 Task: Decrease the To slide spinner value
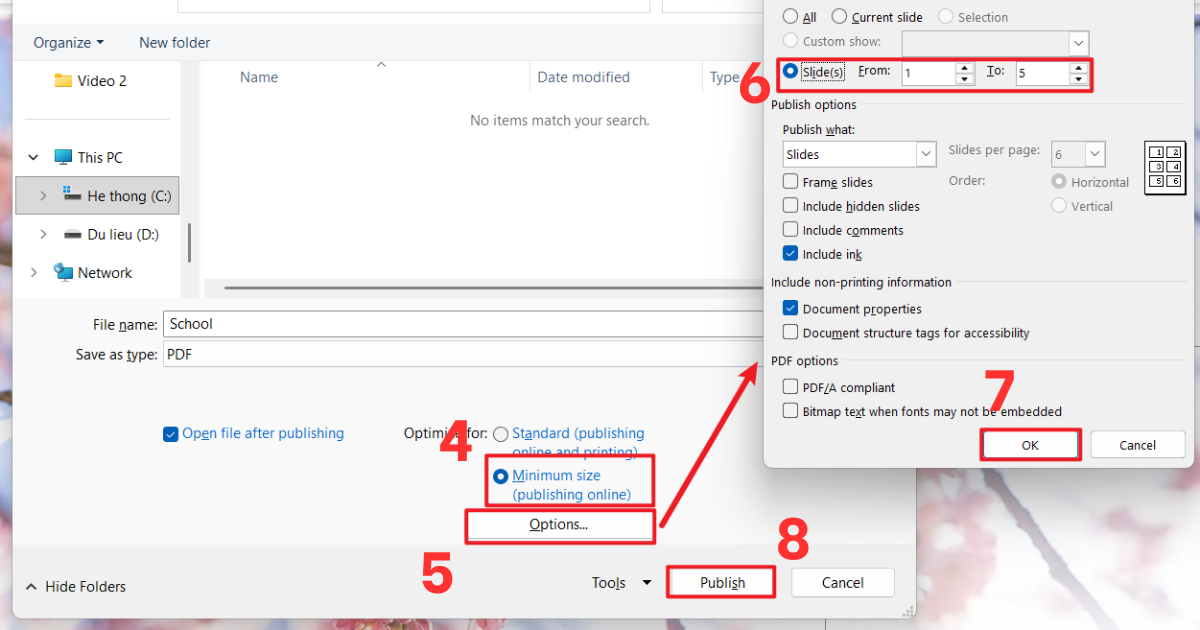click(x=1078, y=79)
